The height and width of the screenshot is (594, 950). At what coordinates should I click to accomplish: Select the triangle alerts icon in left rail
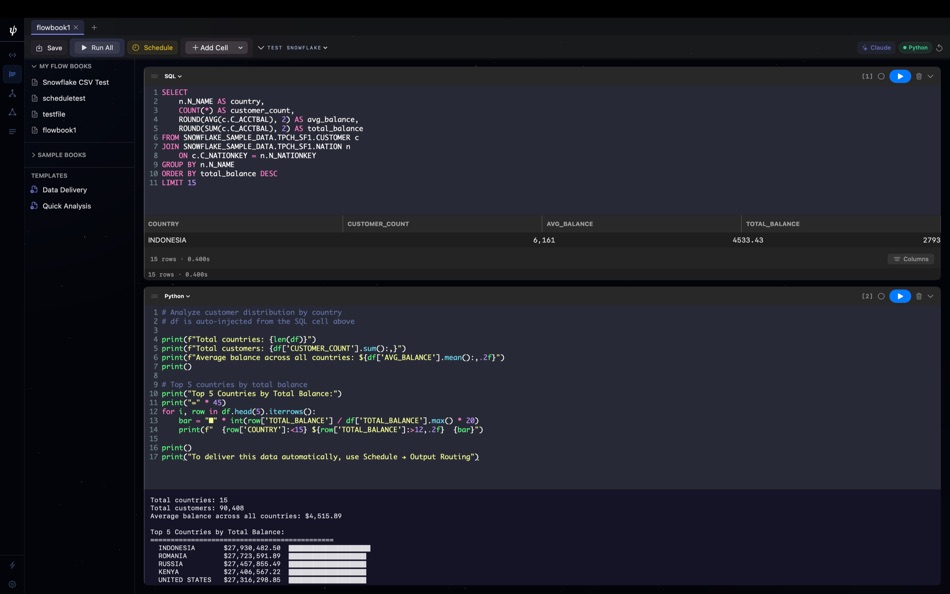[x=12, y=112]
